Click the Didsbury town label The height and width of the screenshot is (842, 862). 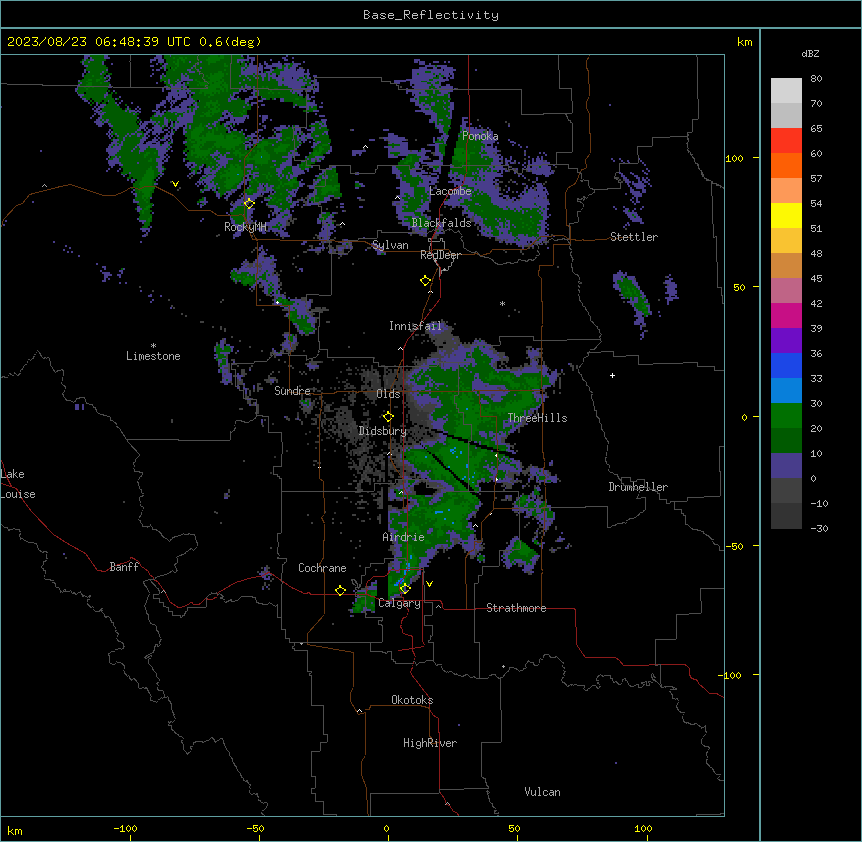coord(383,431)
